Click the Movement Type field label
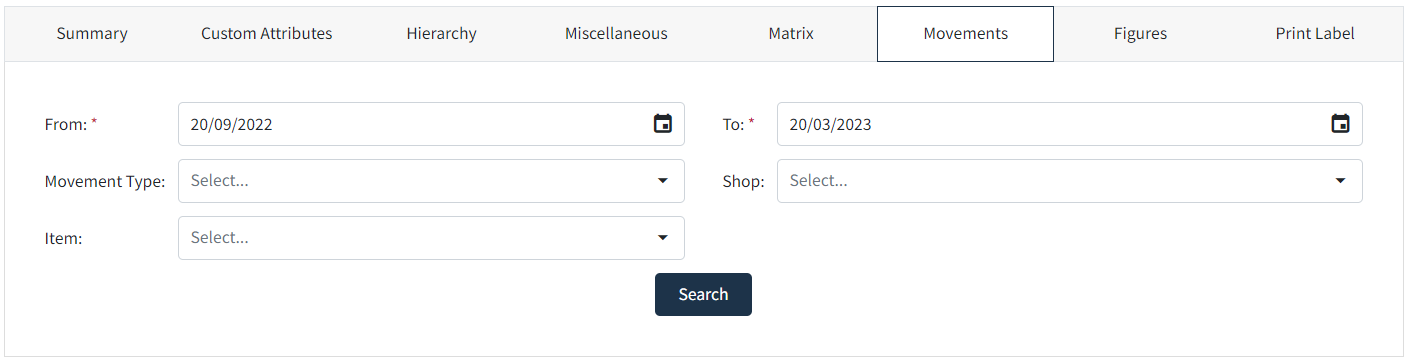 [x=105, y=182]
